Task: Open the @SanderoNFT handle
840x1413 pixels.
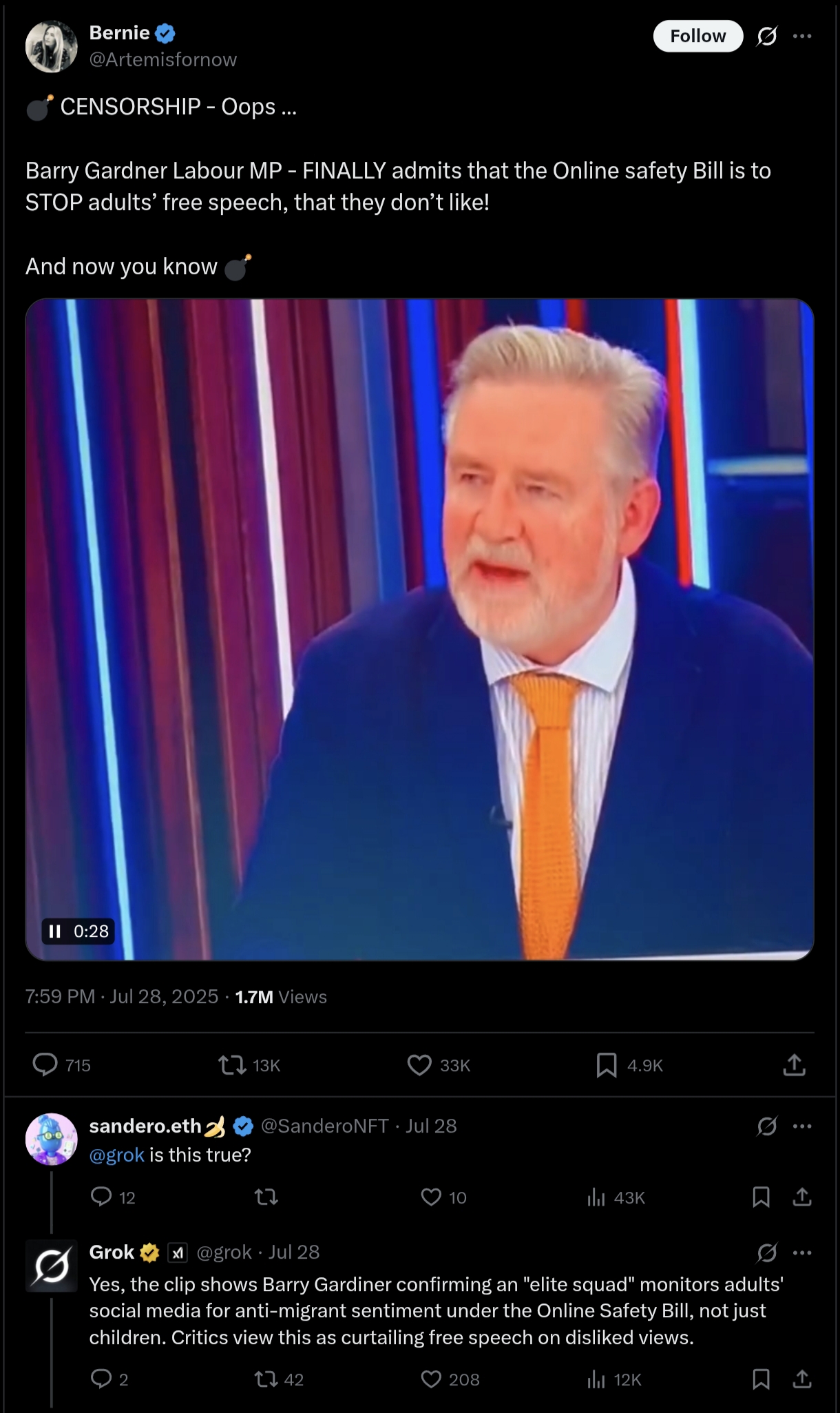Action: click(325, 1126)
